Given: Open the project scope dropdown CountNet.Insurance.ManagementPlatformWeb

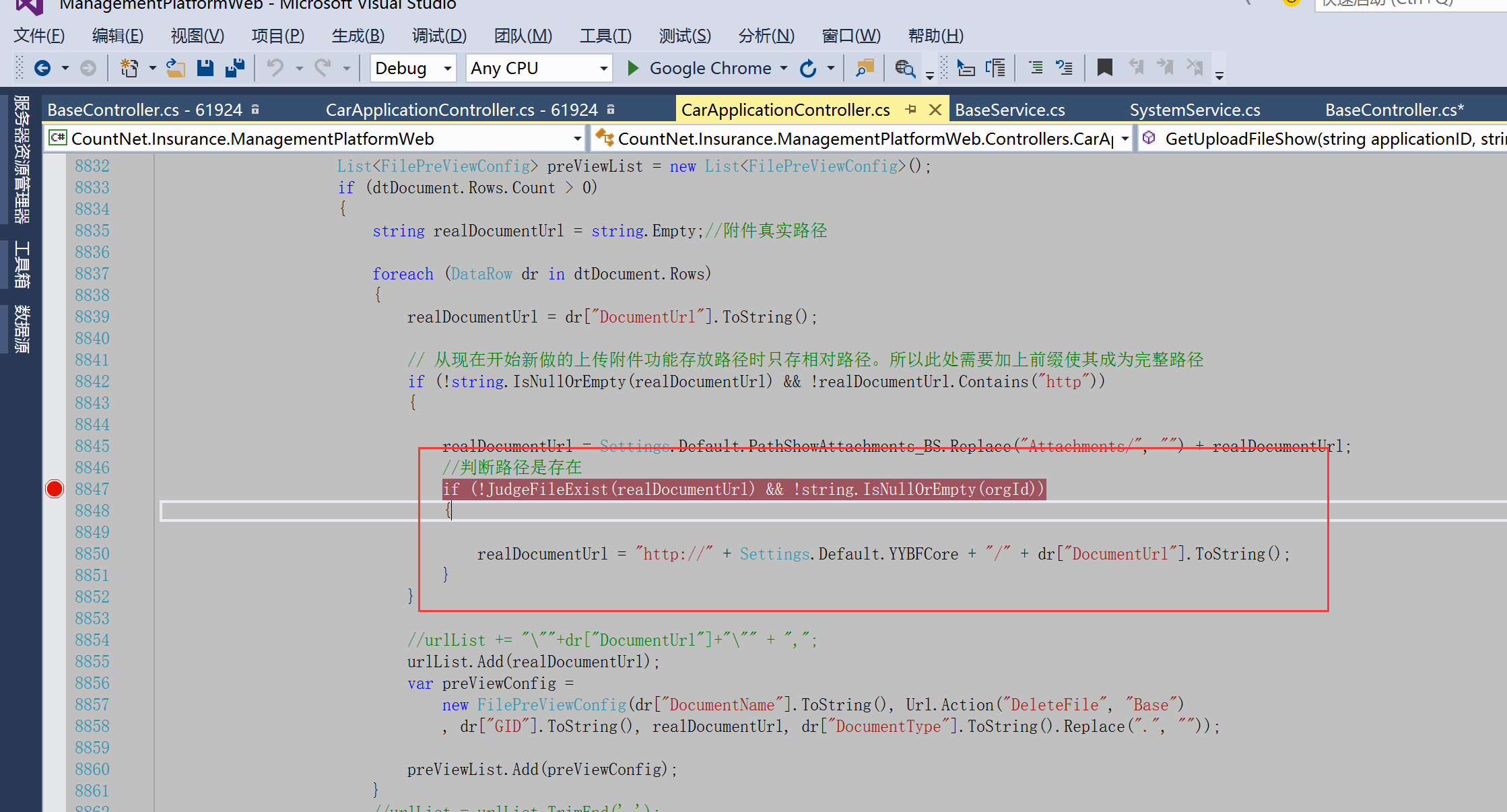Looking at the screenshot, I should [577, 139].
